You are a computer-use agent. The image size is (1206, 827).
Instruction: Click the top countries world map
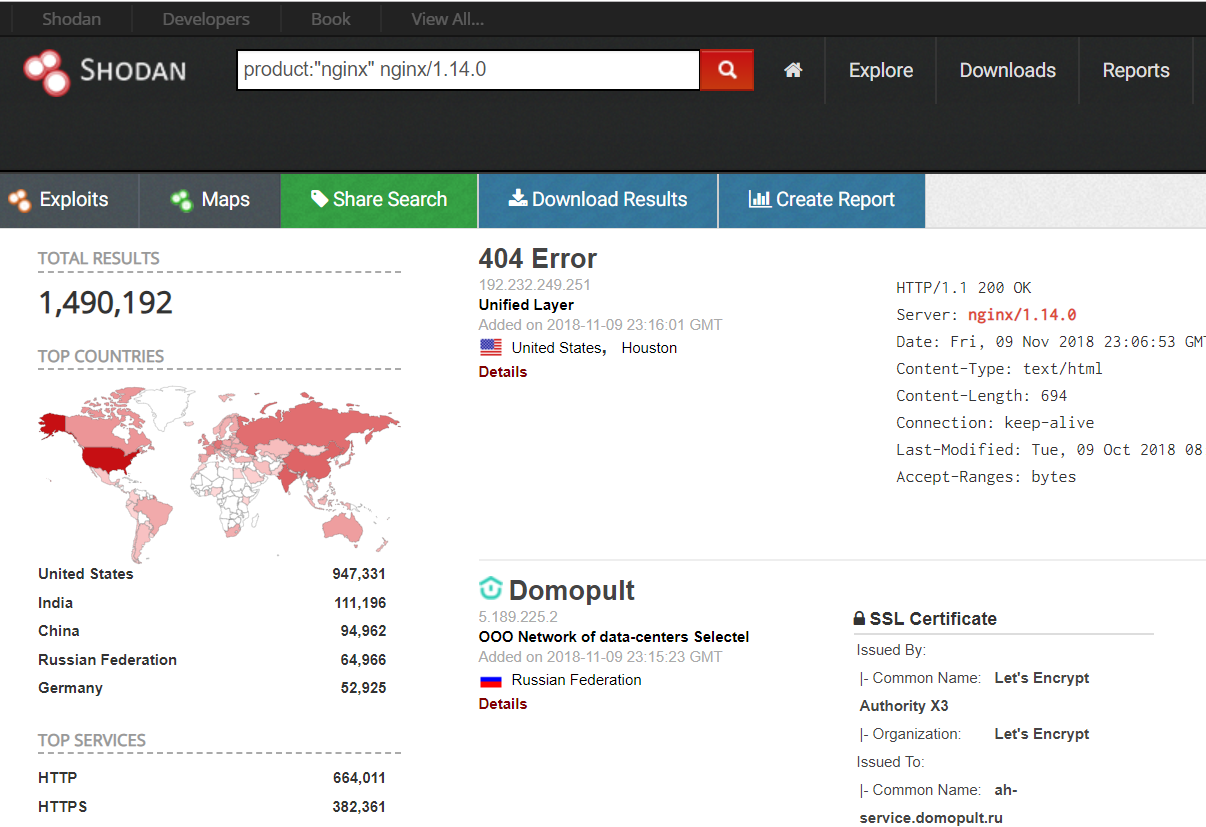218,470
